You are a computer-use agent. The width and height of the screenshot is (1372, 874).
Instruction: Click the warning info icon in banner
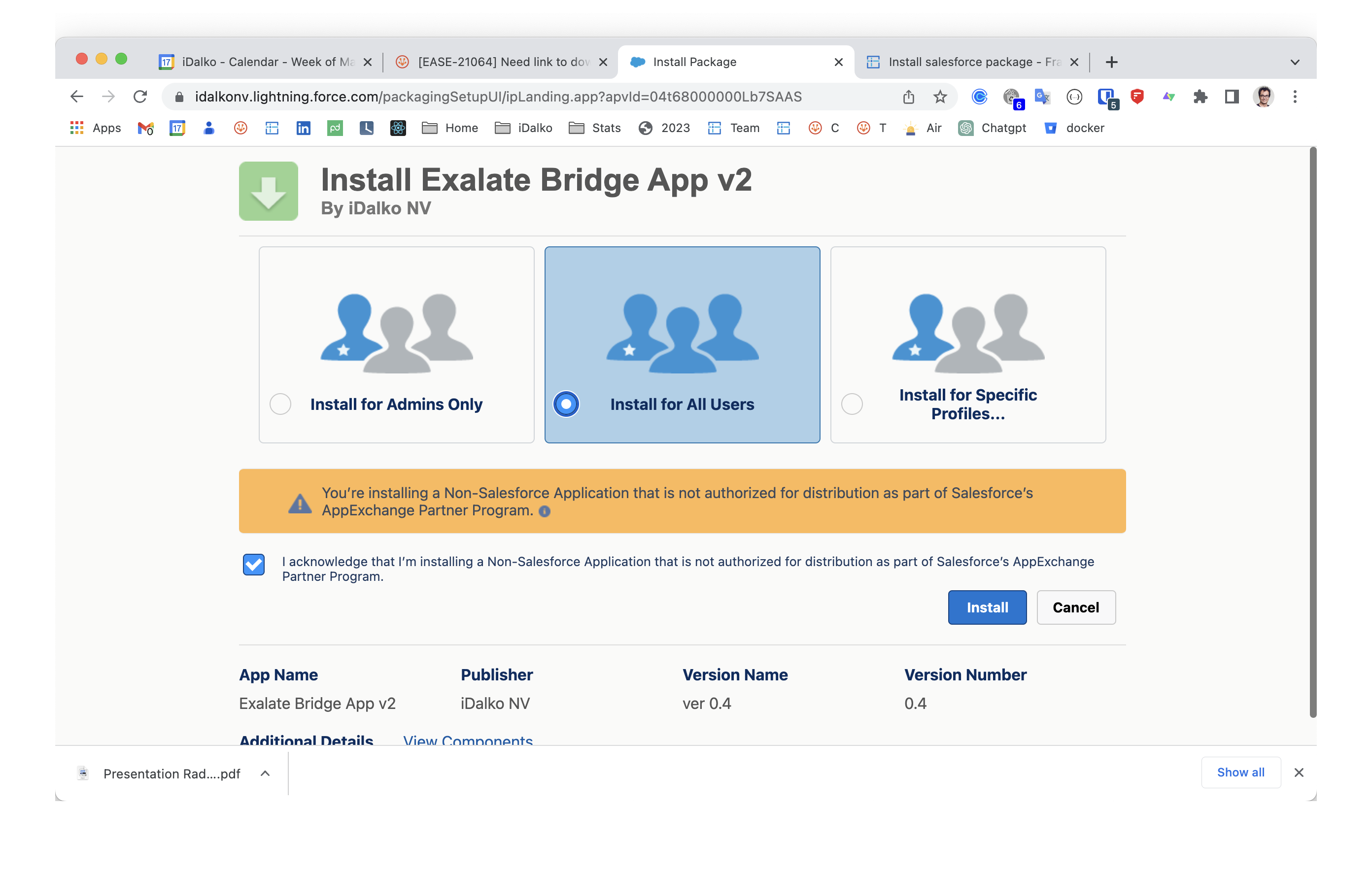click(x=545, y=511)
